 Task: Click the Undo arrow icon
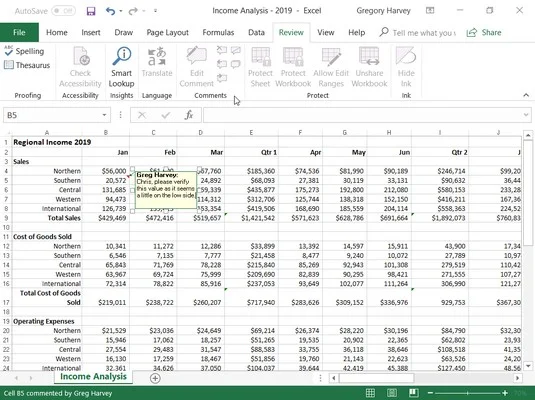point(110,11)
